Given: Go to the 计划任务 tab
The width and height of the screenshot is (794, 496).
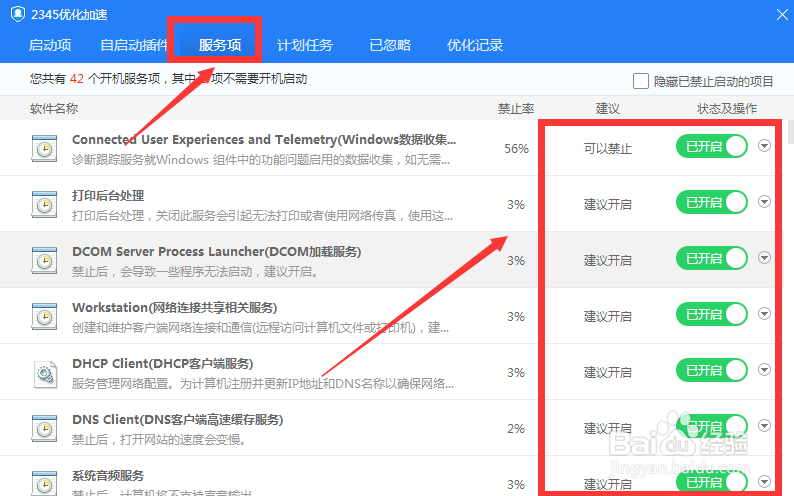Looking at the screenshot, I should pyautogui.click(x=305, y=45).
